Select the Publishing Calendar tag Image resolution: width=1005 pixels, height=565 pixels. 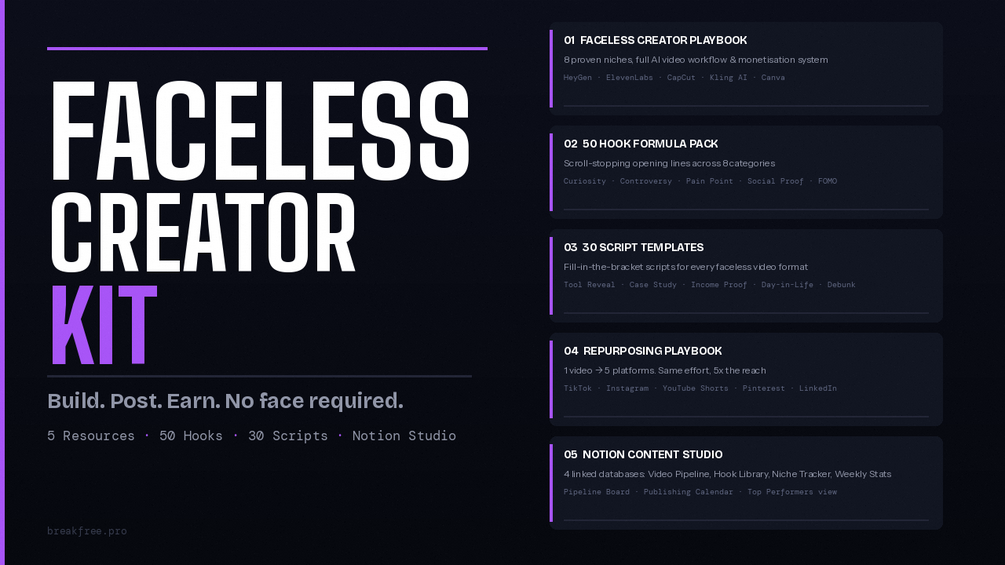click(688, 492)
